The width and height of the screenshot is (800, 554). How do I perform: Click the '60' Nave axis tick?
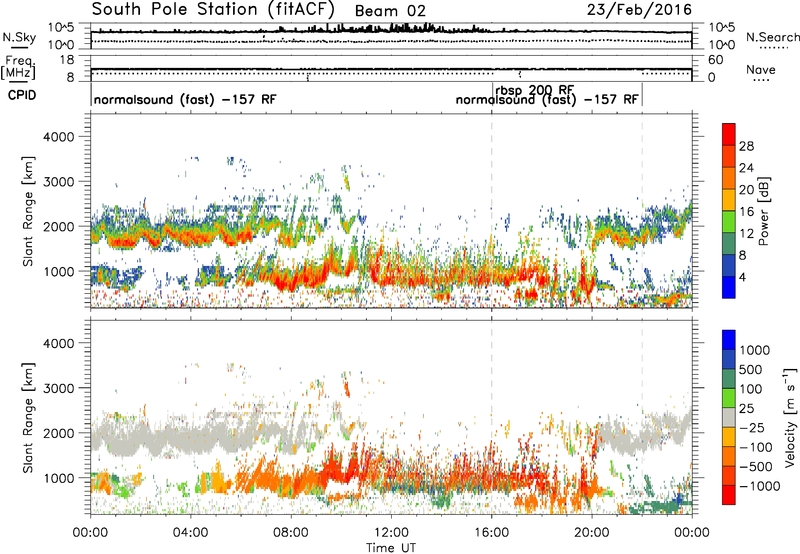pyautogui.click(x=716, y=60)
